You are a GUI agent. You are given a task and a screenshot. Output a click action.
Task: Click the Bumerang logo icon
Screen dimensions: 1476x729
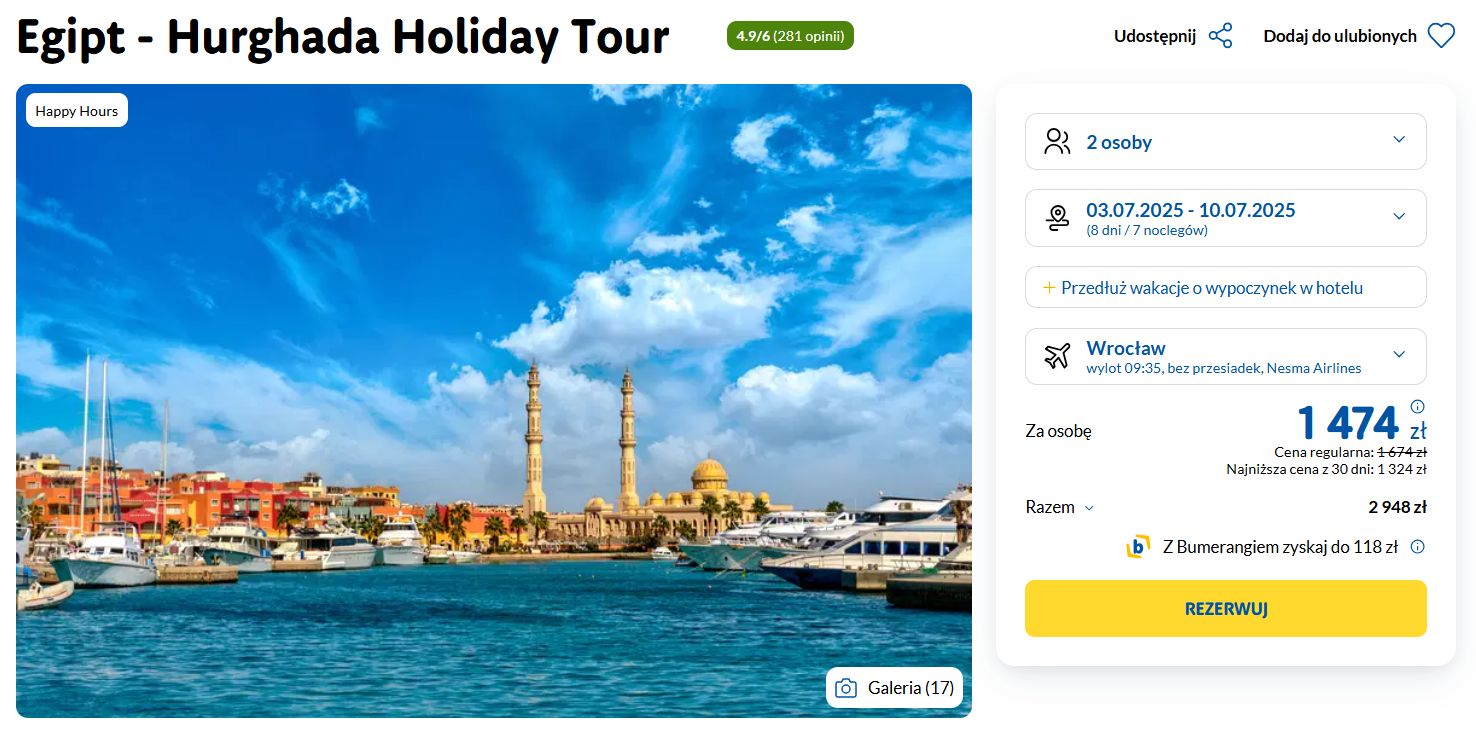(1138, 547)
